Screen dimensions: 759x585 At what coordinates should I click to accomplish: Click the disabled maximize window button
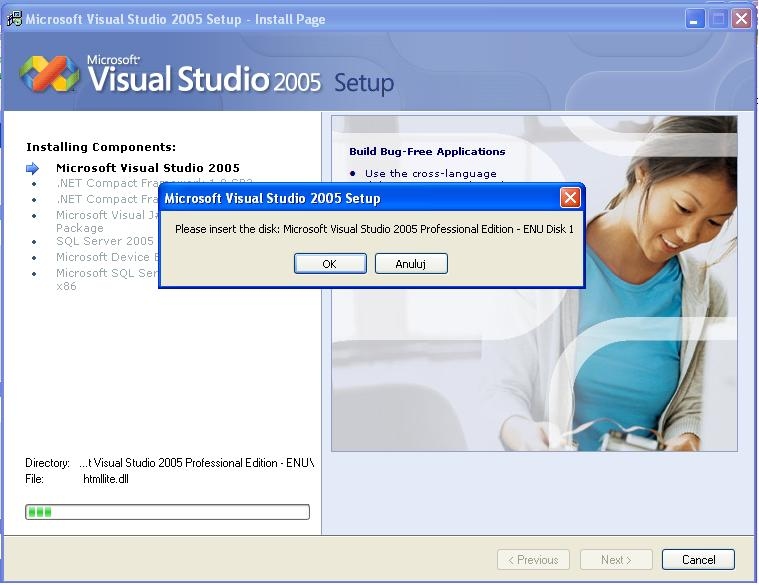pyautogui.click(x=718, y=19)
